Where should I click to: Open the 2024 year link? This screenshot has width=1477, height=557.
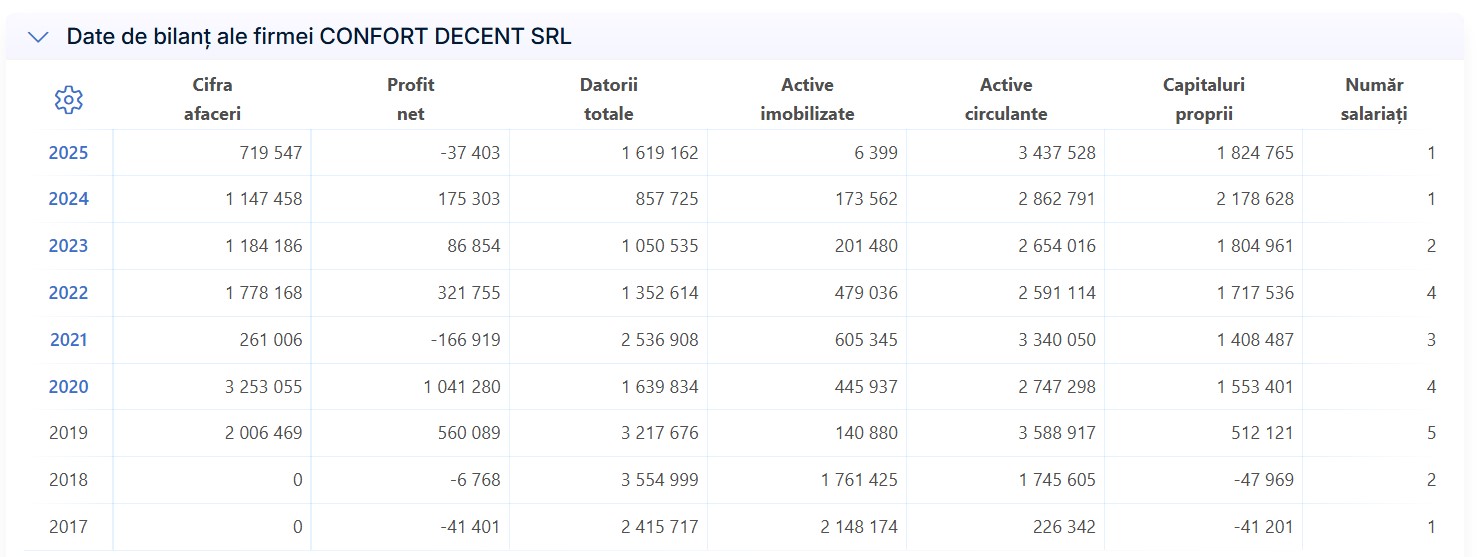pyautogui.click(x=68, y=199)
